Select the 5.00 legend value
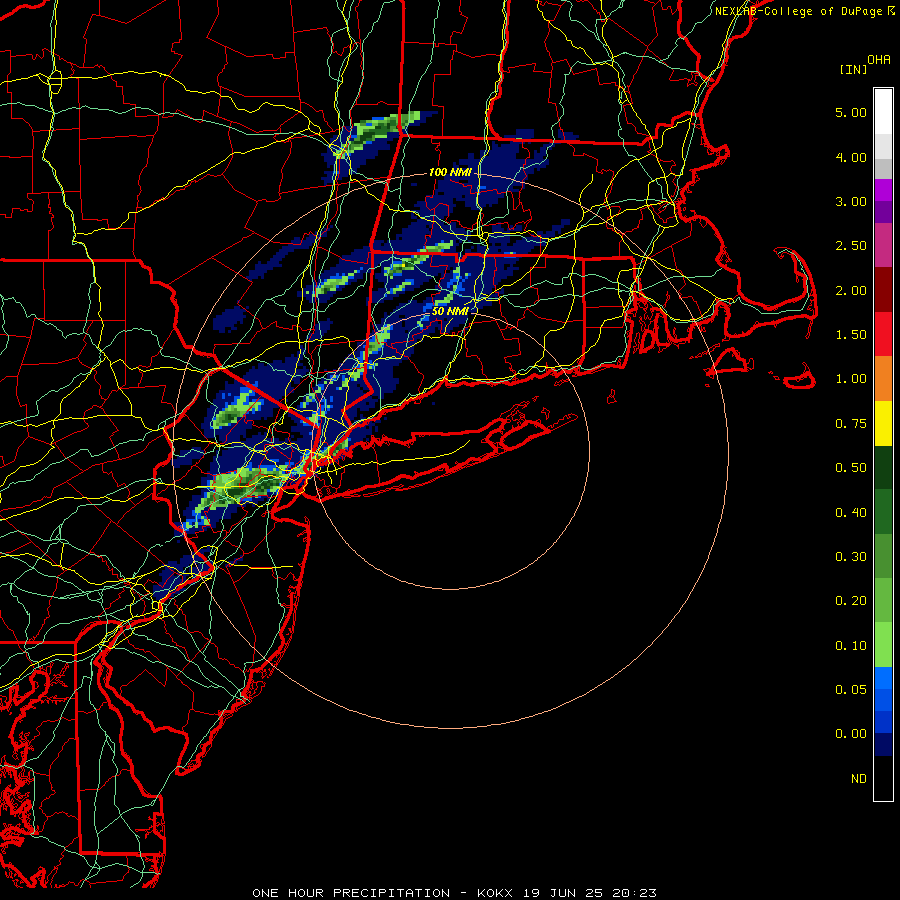Viewport: 900px width, 900px height. point(851,112)
